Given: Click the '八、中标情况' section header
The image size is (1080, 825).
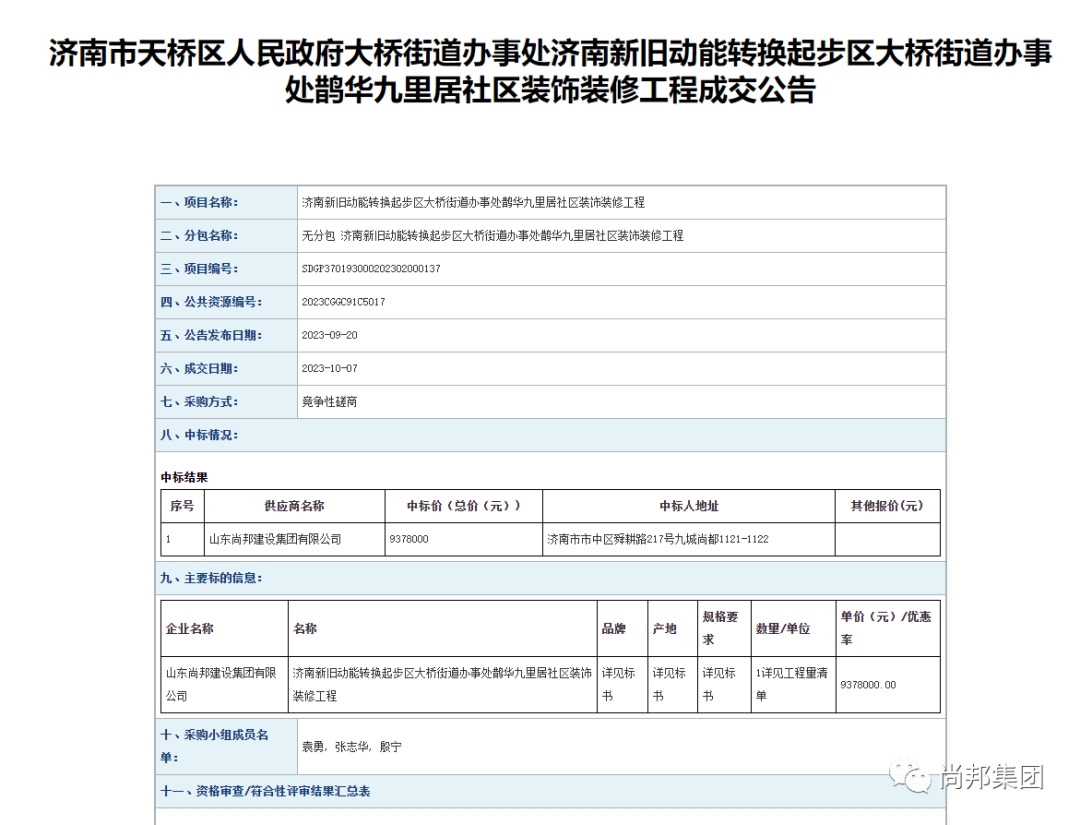Looking at the screenshot, I should coord(550,435).
